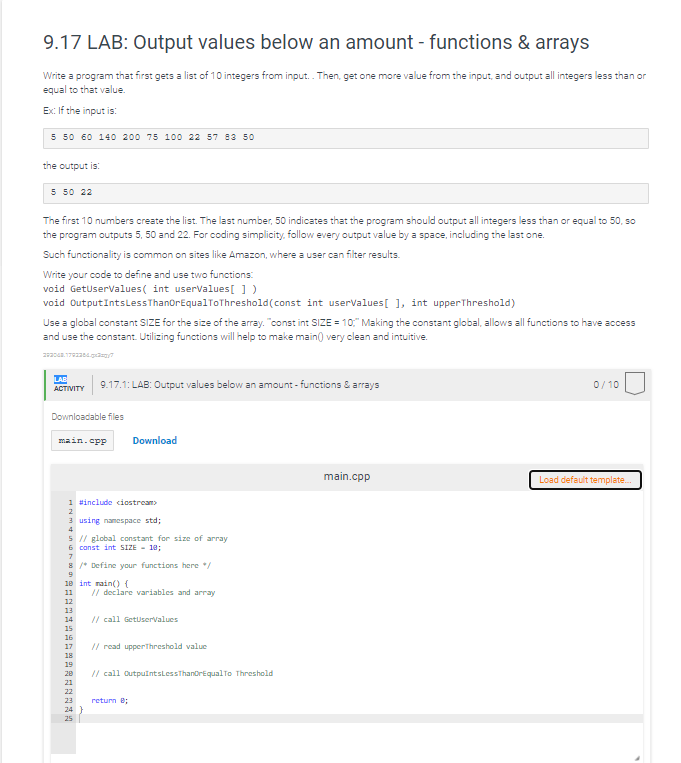The width and height of the screenshot is (681, 763).
Task: Click the call GetUserValues comment
Action: point(134,619)
